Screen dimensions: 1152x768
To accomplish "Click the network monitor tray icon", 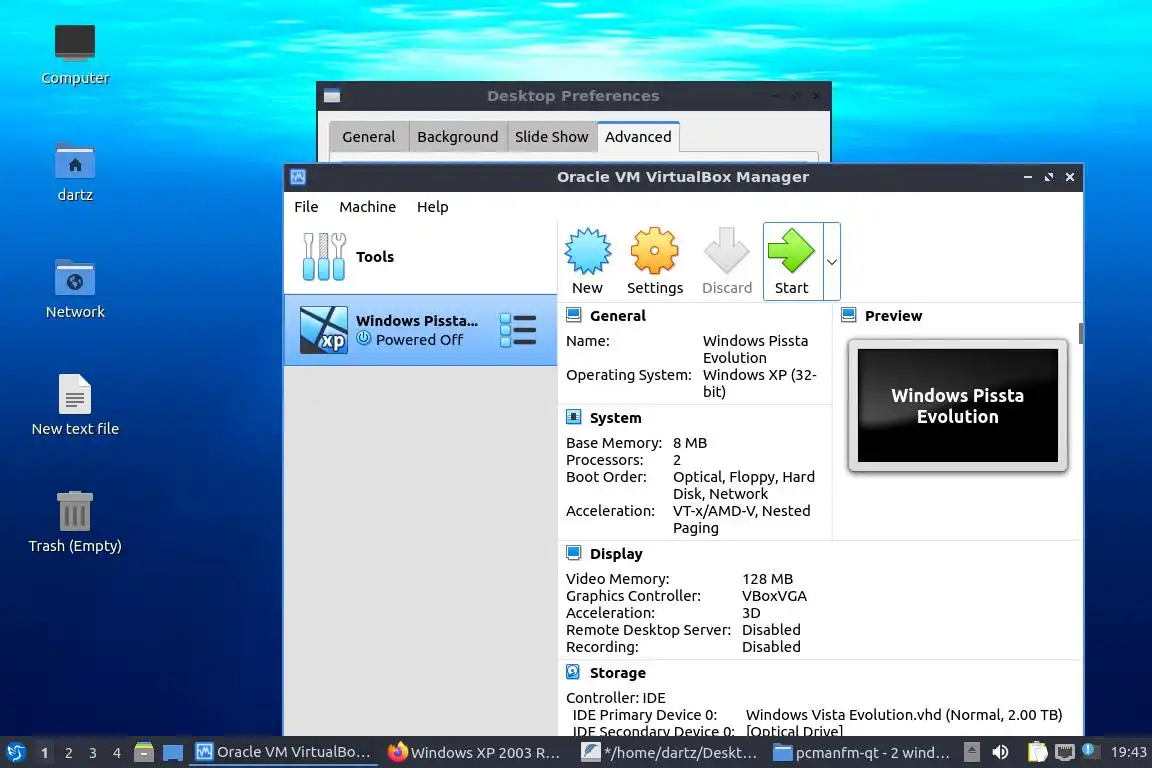I will tap(1064, 752).
